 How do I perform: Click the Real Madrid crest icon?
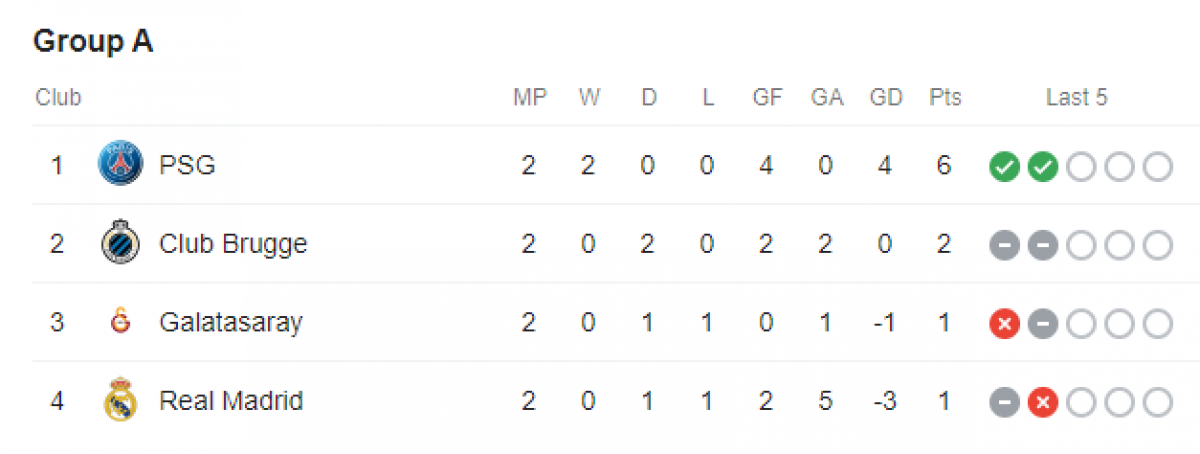[120, 401]
